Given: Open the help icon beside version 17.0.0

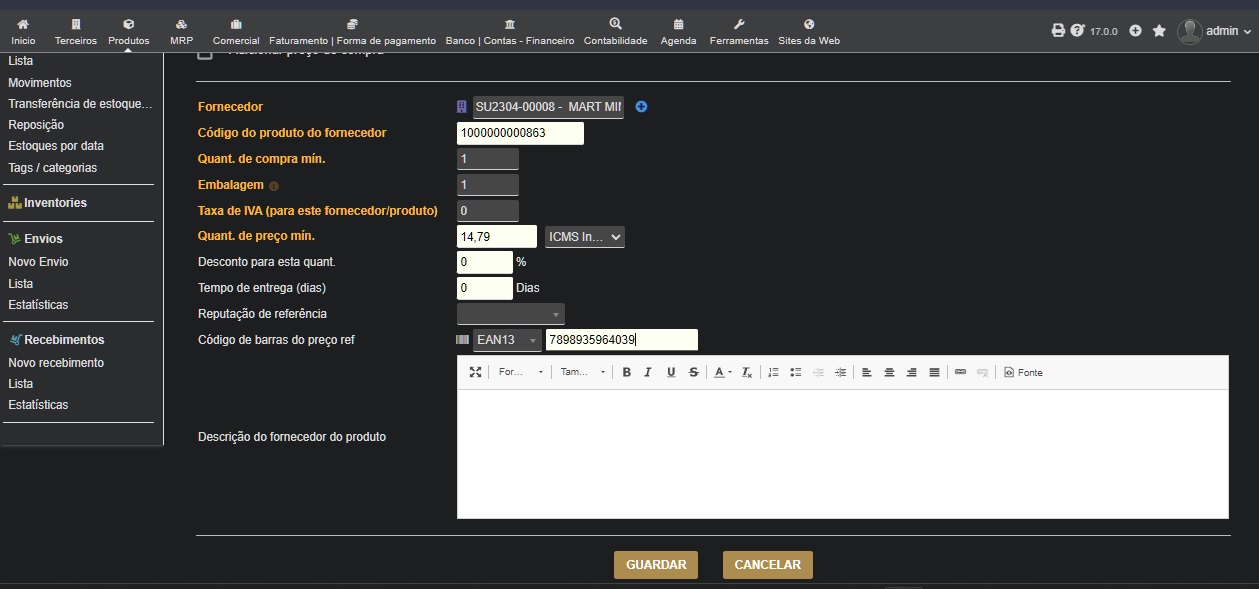Looking at the screenshot, I should (1077, 30).
